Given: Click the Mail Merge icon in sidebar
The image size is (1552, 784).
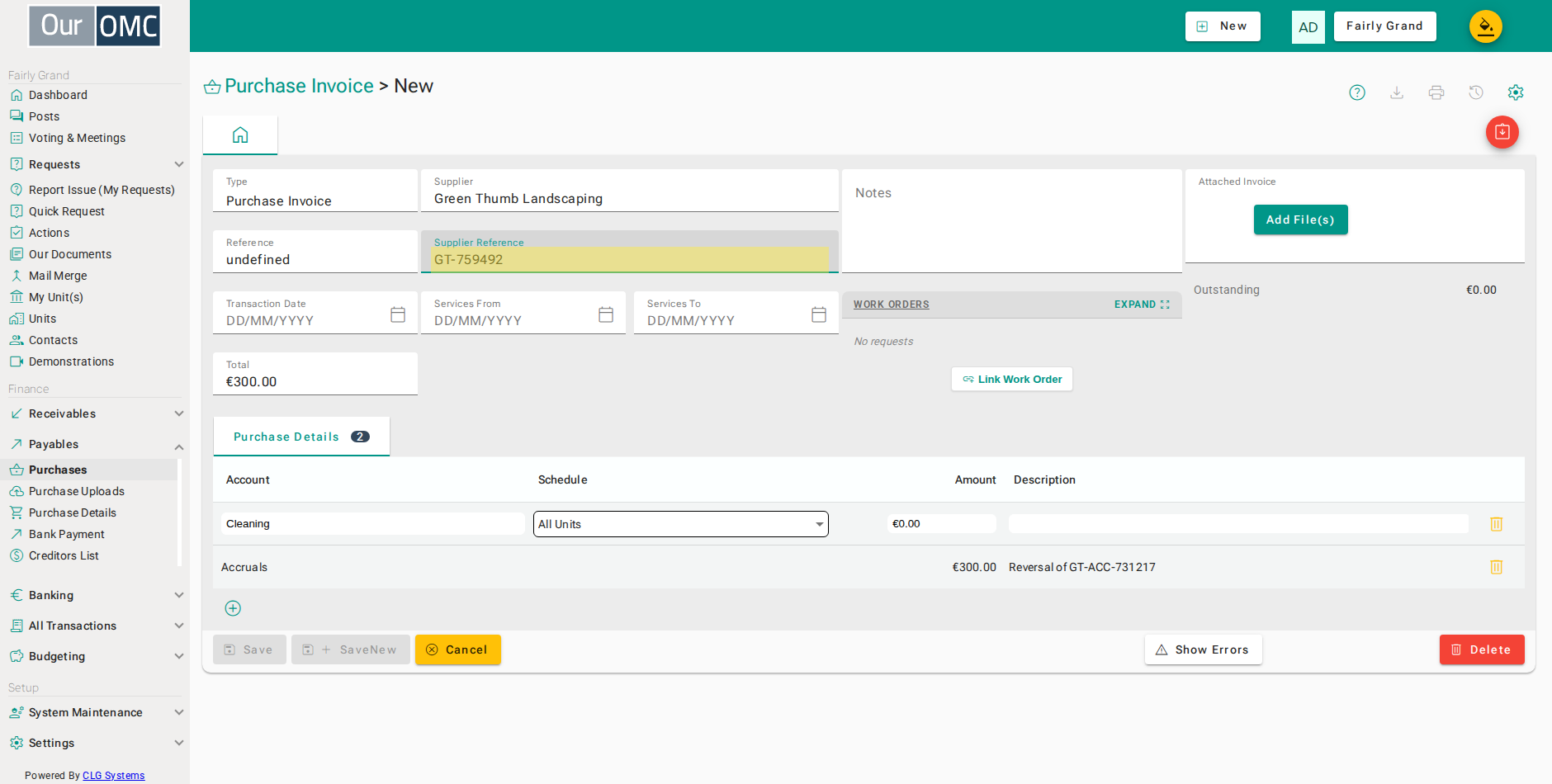Looking at the screenshot, I should click(x=17, y=276).
